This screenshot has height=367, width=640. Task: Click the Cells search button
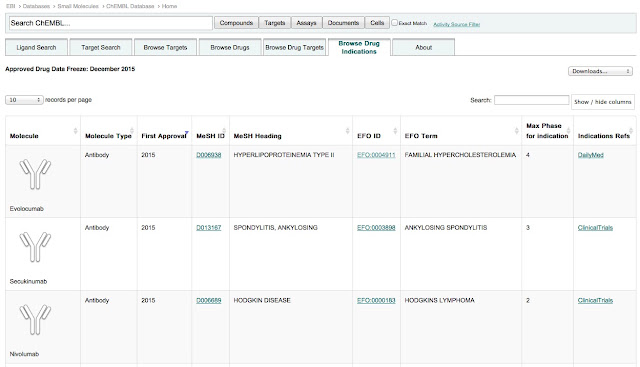[x=377, y=23]
